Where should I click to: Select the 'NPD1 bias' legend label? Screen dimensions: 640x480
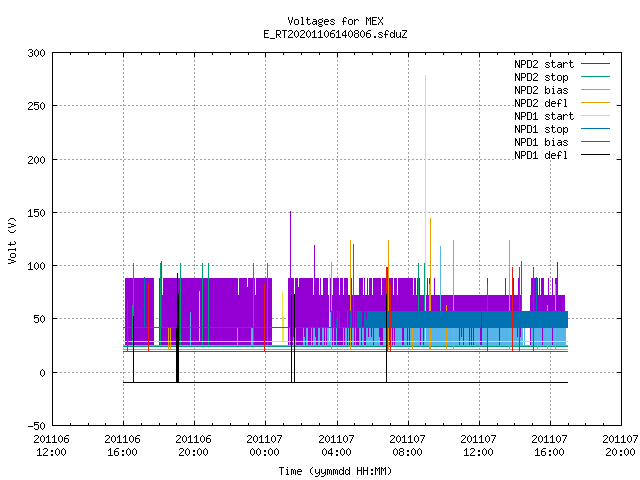[541, 142]
